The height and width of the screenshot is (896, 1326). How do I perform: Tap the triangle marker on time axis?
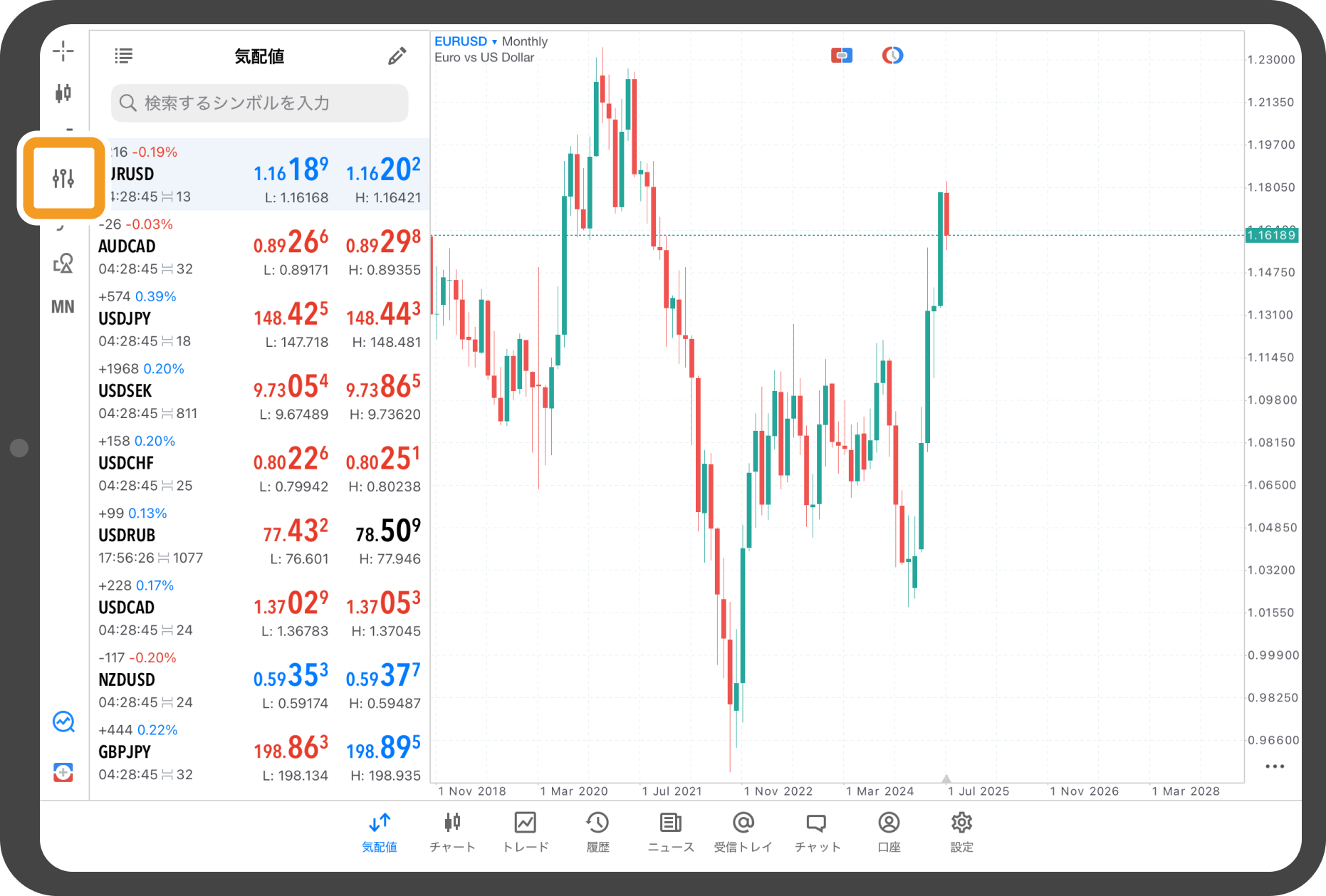click(x=946, y=778)
